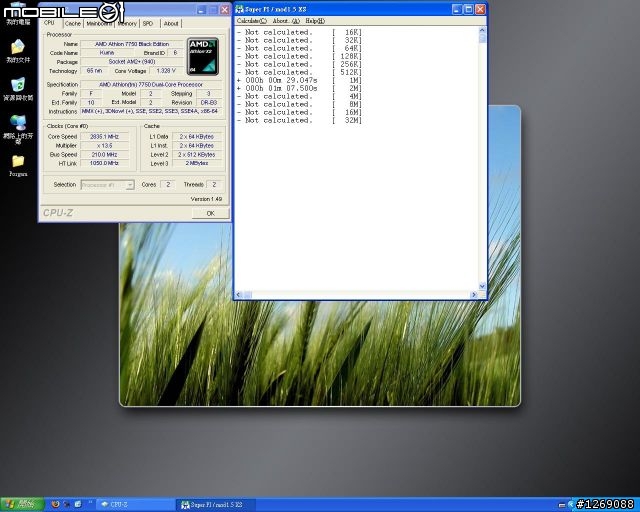This screenshot has width=640, height=512.
Task: Click the Package field showing Socket AM2+
Action: point(132,62)
